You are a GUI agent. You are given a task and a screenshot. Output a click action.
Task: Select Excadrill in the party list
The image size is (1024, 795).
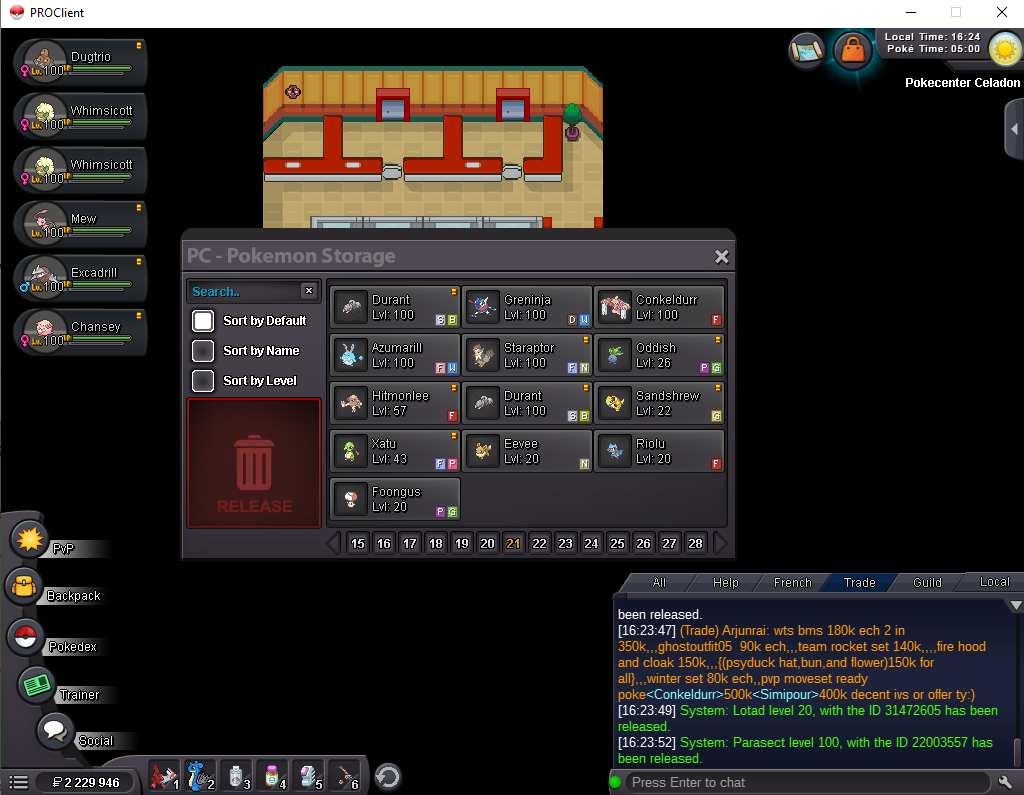[80, 279]
